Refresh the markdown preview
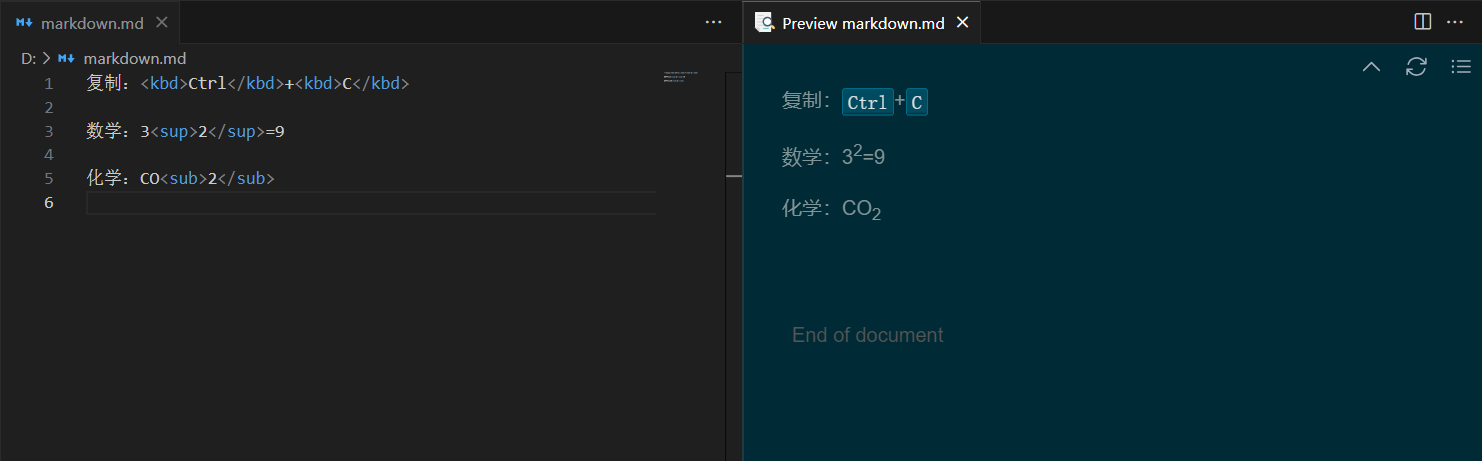This screenshot has height=461, width=1482. coord(1416,67)
